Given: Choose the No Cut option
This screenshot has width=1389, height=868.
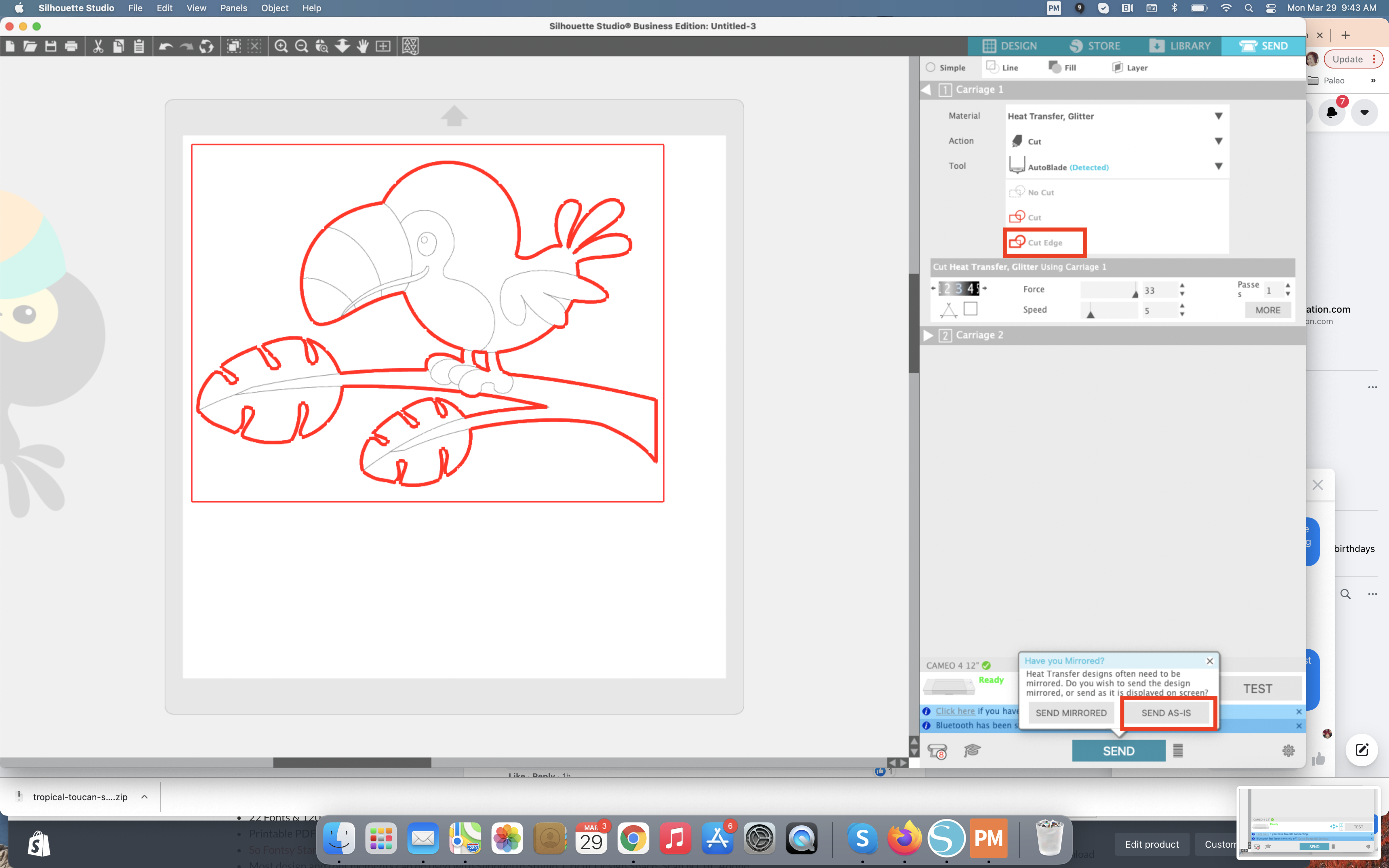Looking at the screenshot, I should tap(1040, 192).
